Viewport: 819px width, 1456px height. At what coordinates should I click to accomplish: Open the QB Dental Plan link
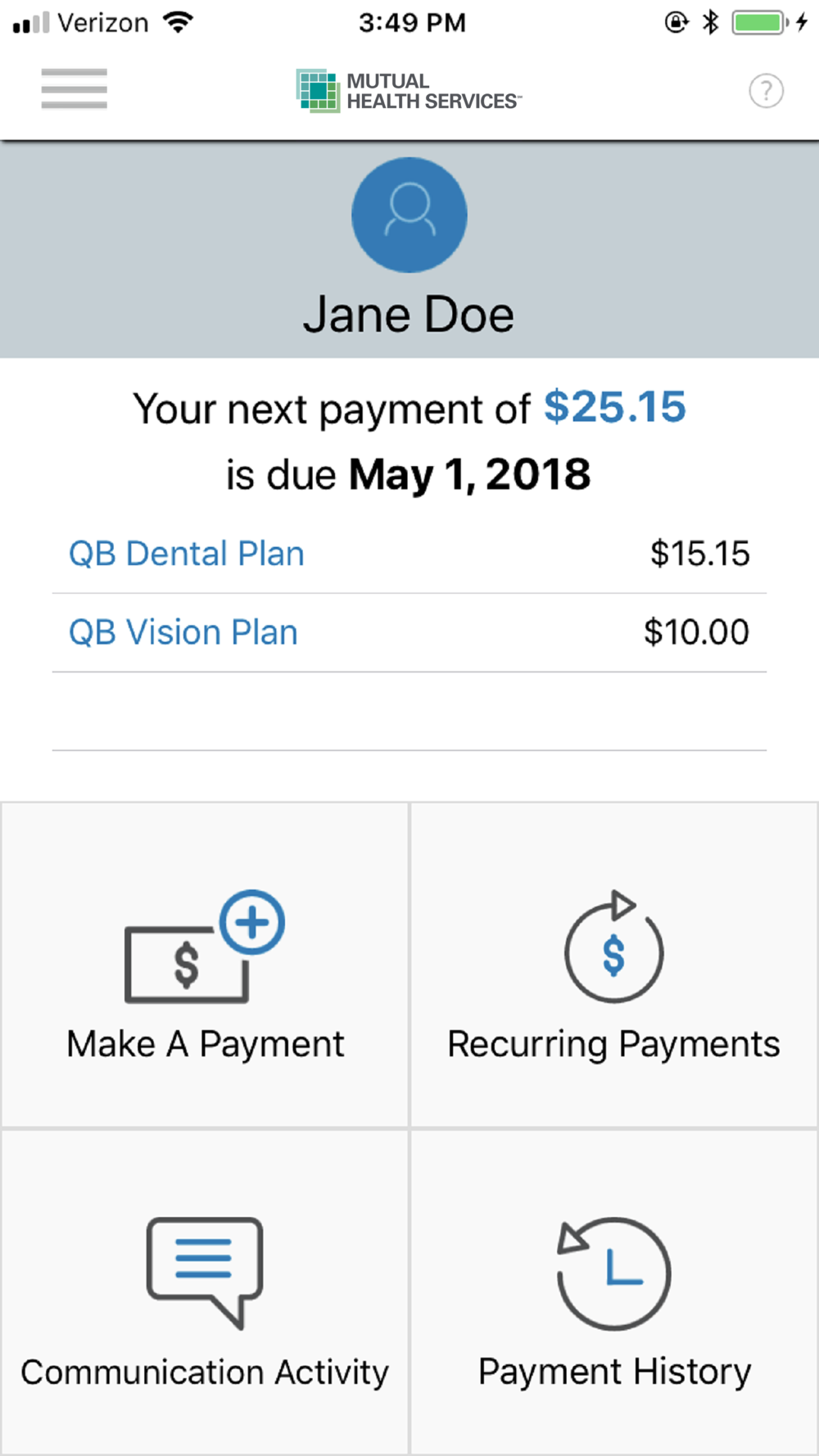pos(187,554)
